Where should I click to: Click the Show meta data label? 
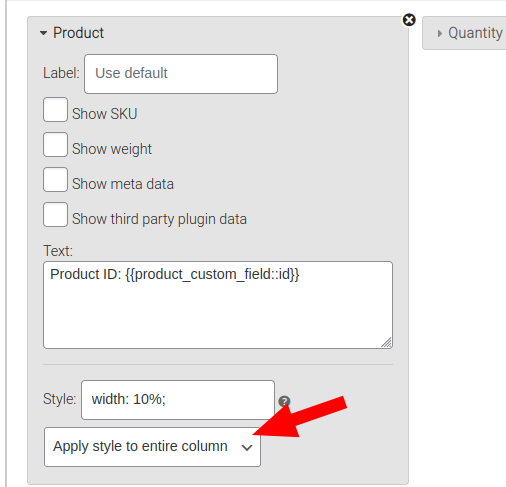123,184
